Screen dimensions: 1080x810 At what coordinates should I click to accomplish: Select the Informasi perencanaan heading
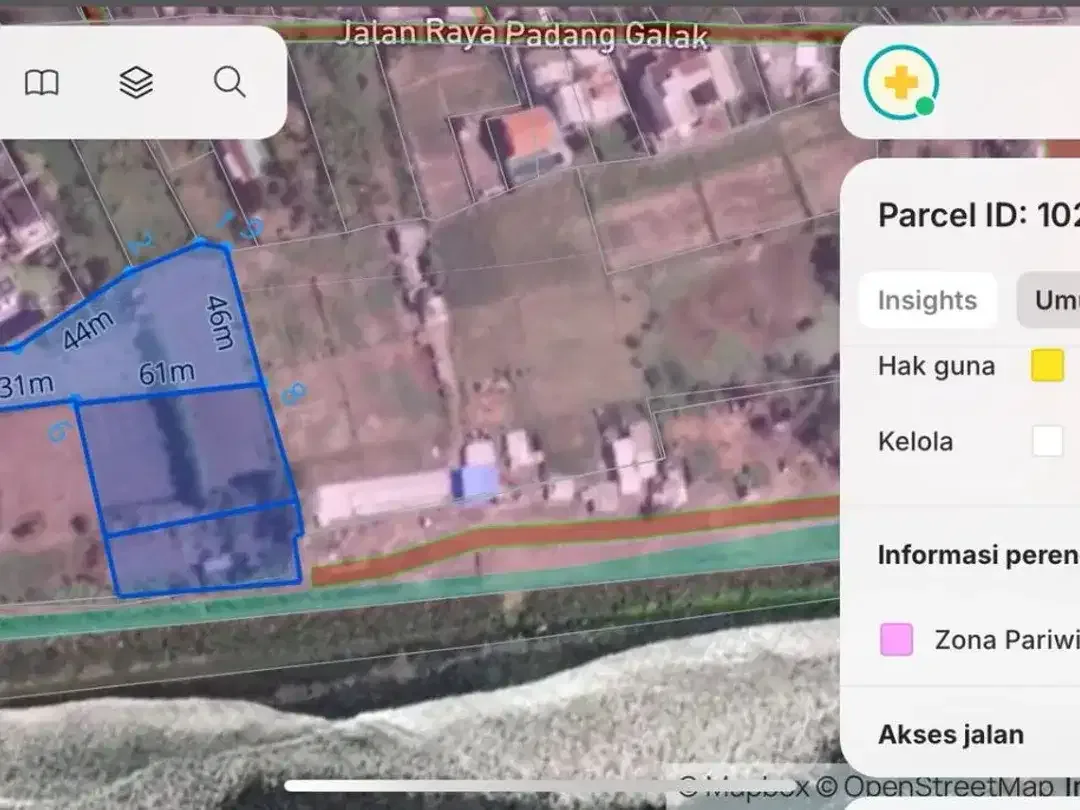pyautogui.click(x=979, y=554)
